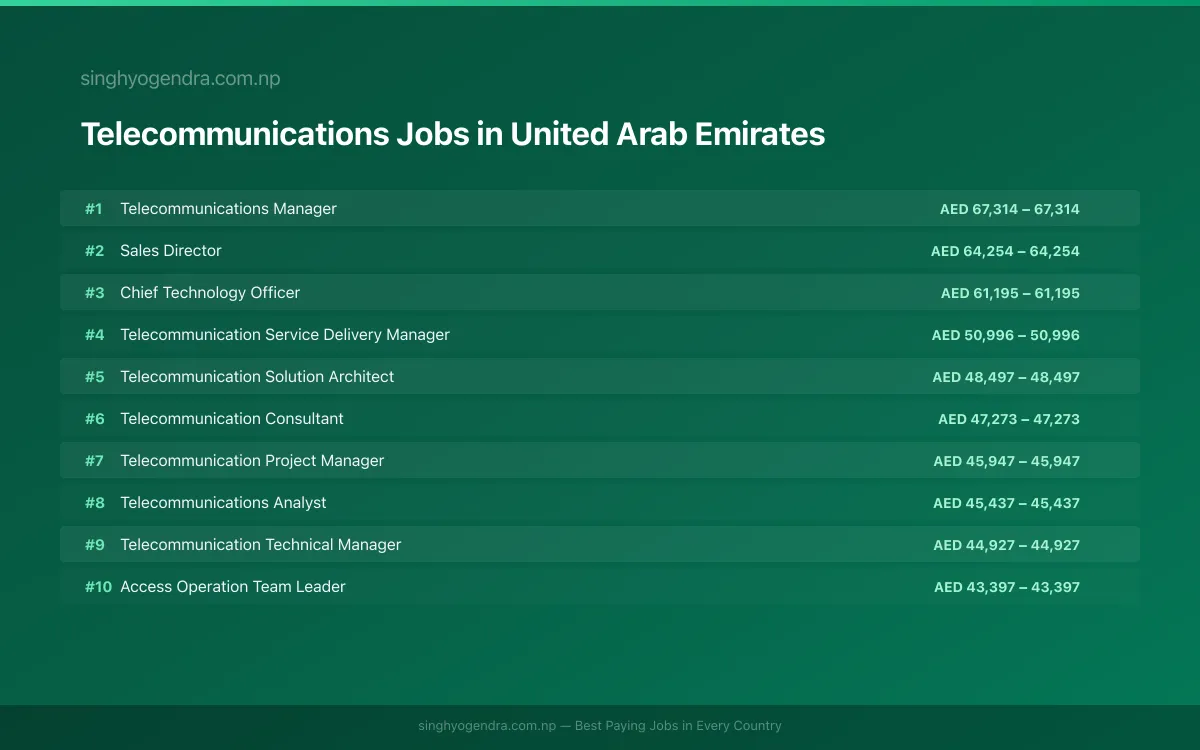This screenshot has width=1200, height=750.
Task: Click salary AED 50,996 – 50,996
Action: [x=1006, y=335]
